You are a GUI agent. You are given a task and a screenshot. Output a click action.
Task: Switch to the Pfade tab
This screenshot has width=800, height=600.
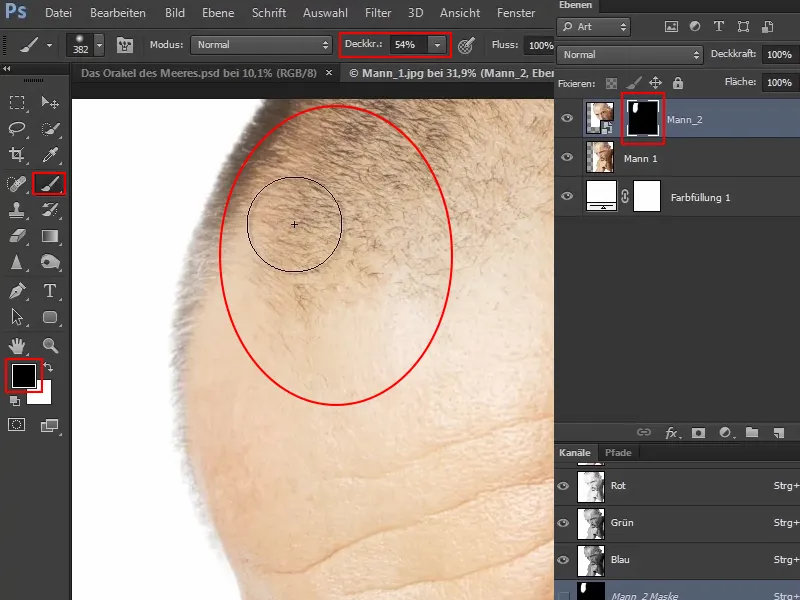click(x=618, y=453)
